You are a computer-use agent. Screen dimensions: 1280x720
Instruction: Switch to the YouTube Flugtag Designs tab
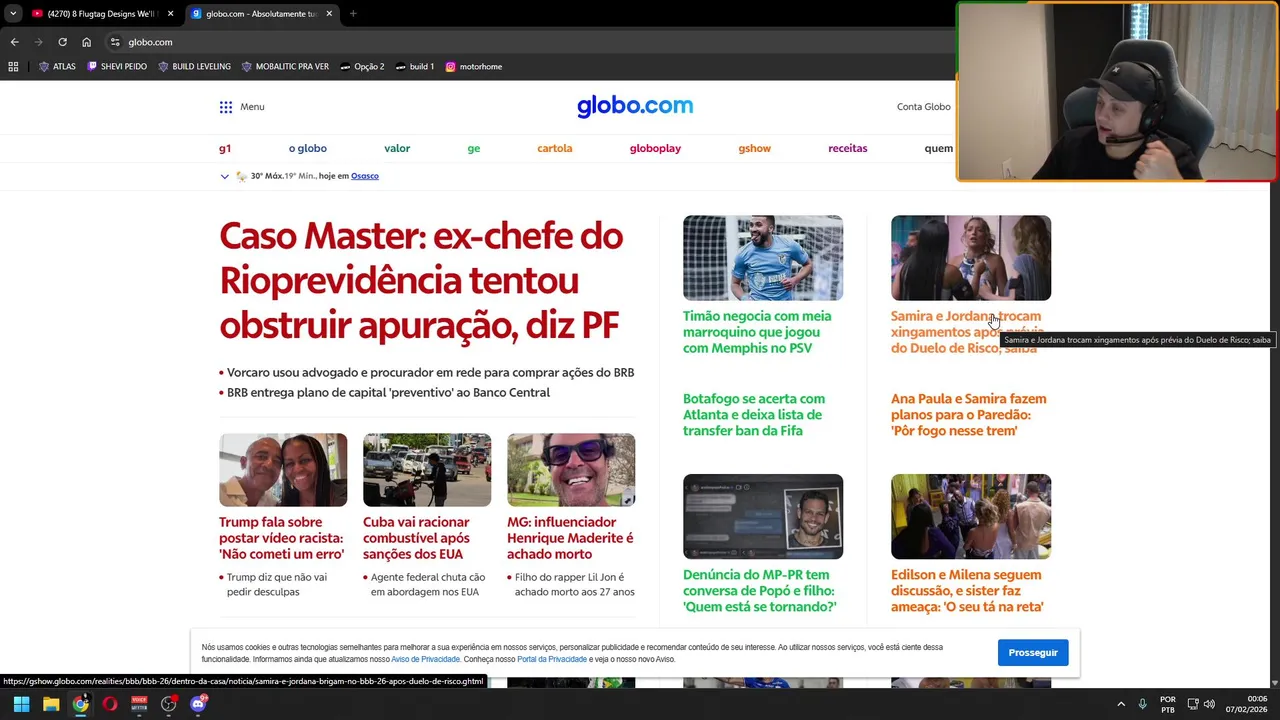click(x=101, y=14)
